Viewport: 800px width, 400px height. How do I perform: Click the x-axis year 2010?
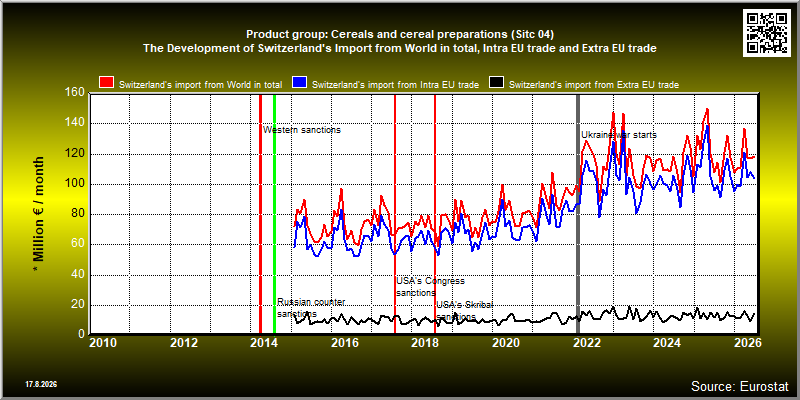pos(104,342)
